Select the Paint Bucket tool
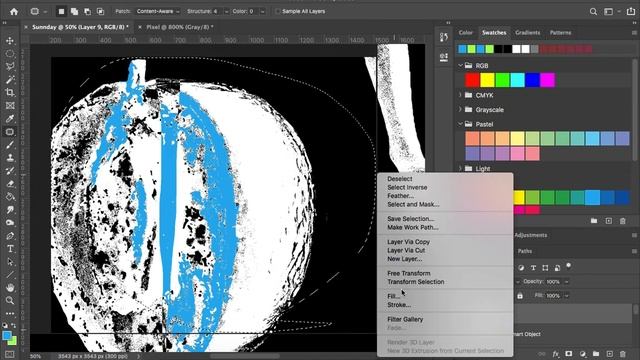The width and height of the screenshot is (640, 360). click(x=10, y=197)
